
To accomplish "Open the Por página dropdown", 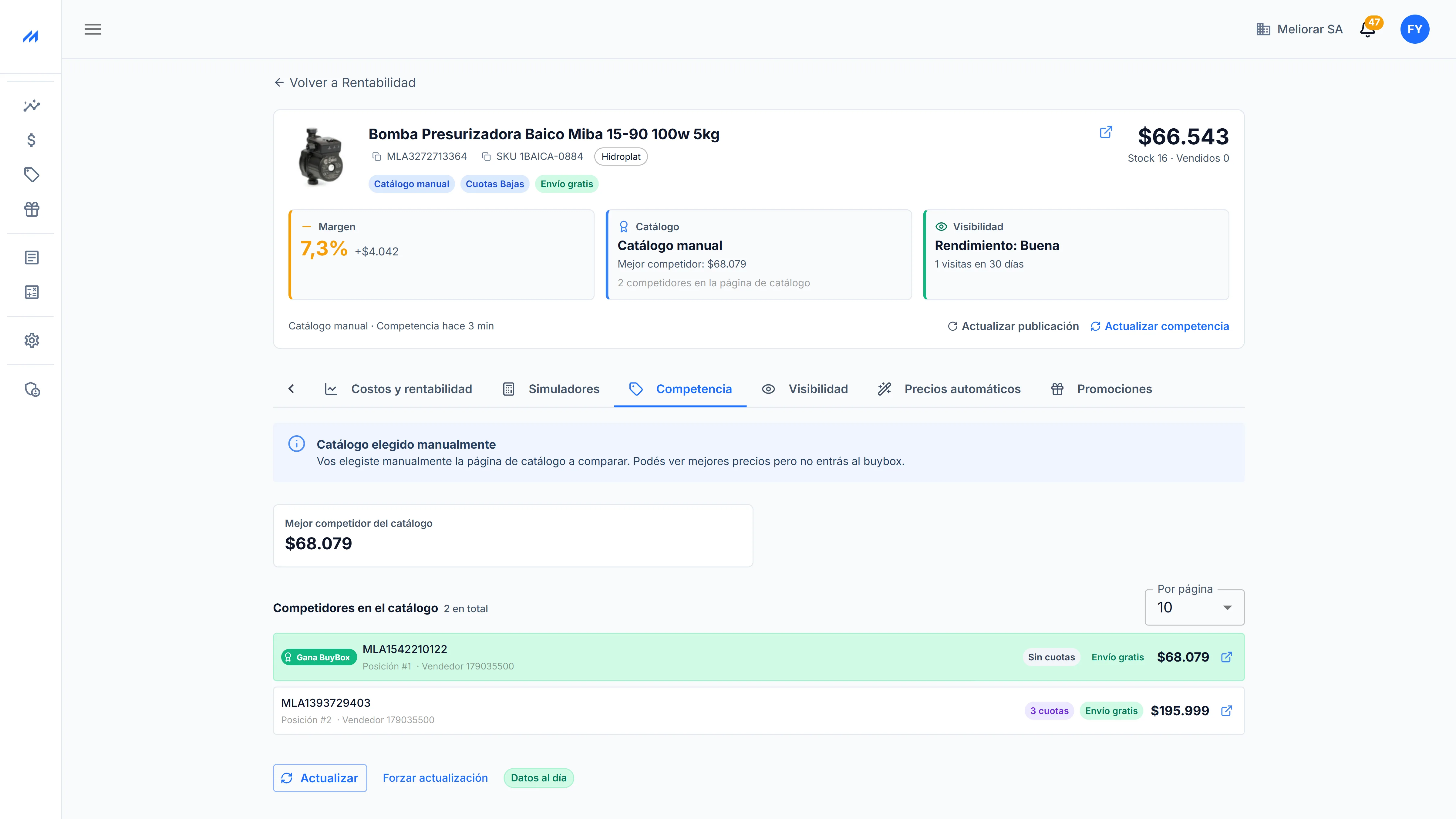I will pyautogui.click(x=1194, y=607).
